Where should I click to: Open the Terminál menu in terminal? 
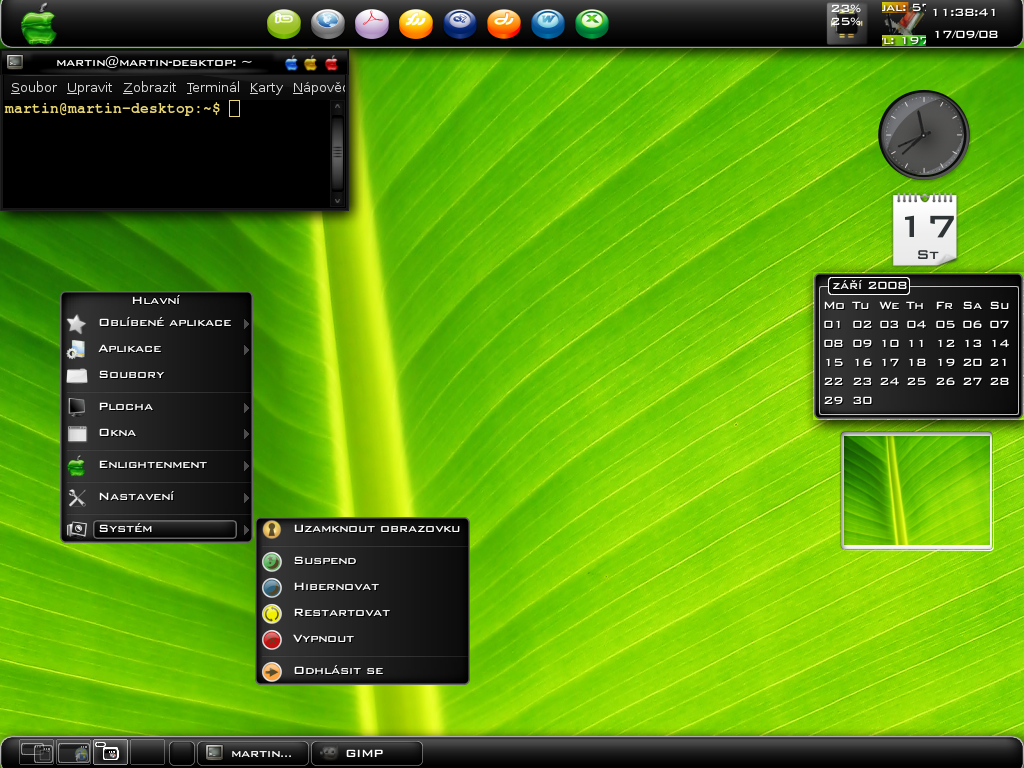(x=212, y=88)
